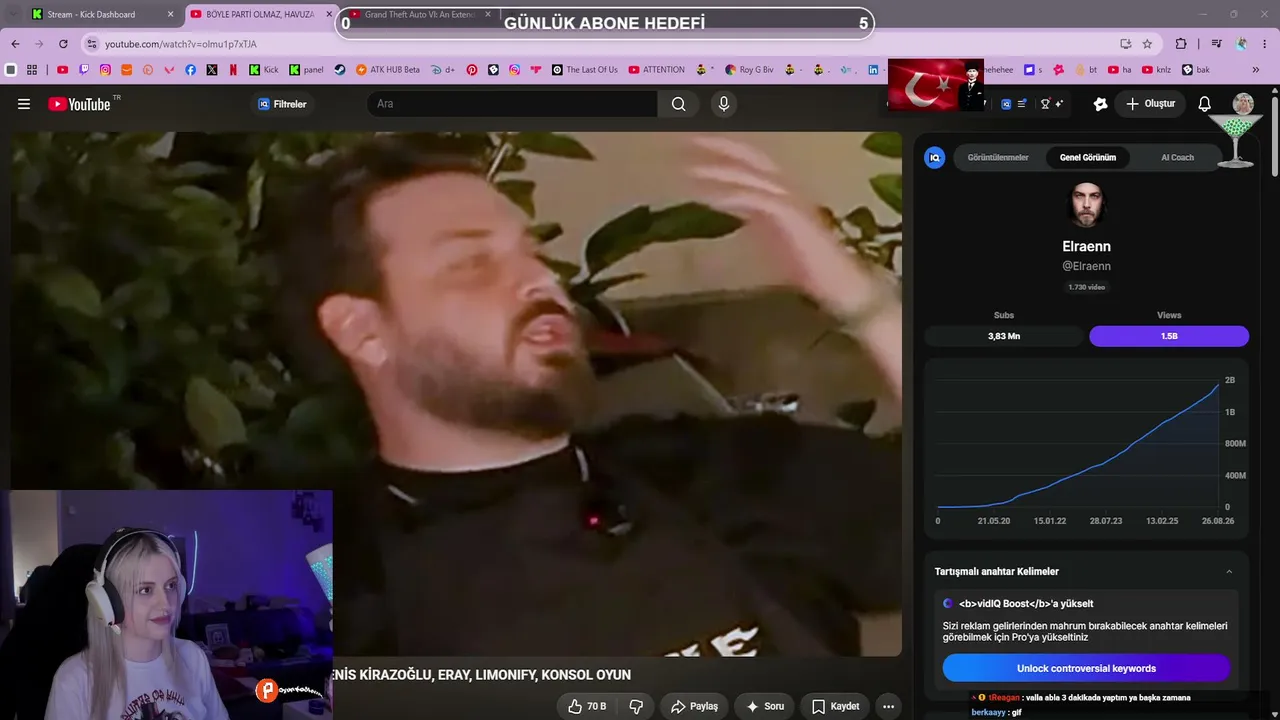This screenshot has width=1280, height=720.
Task: Open the Kick panel bookmark
Action: (307, 70)
